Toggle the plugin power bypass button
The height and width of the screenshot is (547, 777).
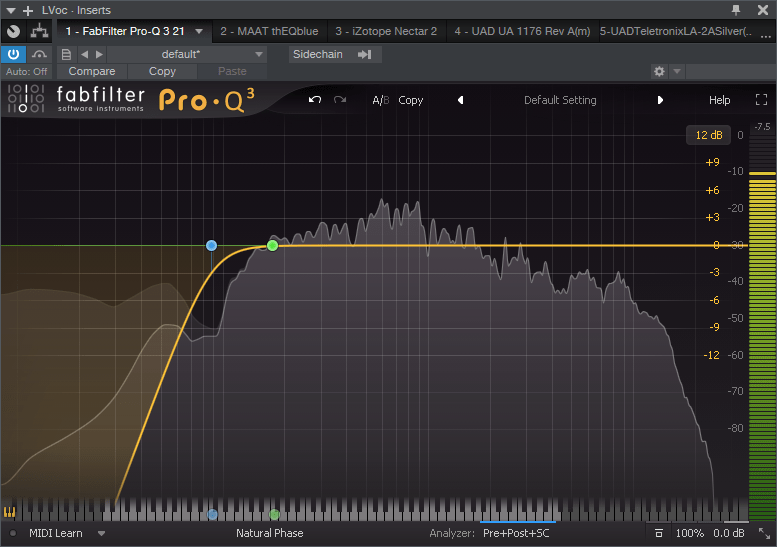[x=13, y=54]
